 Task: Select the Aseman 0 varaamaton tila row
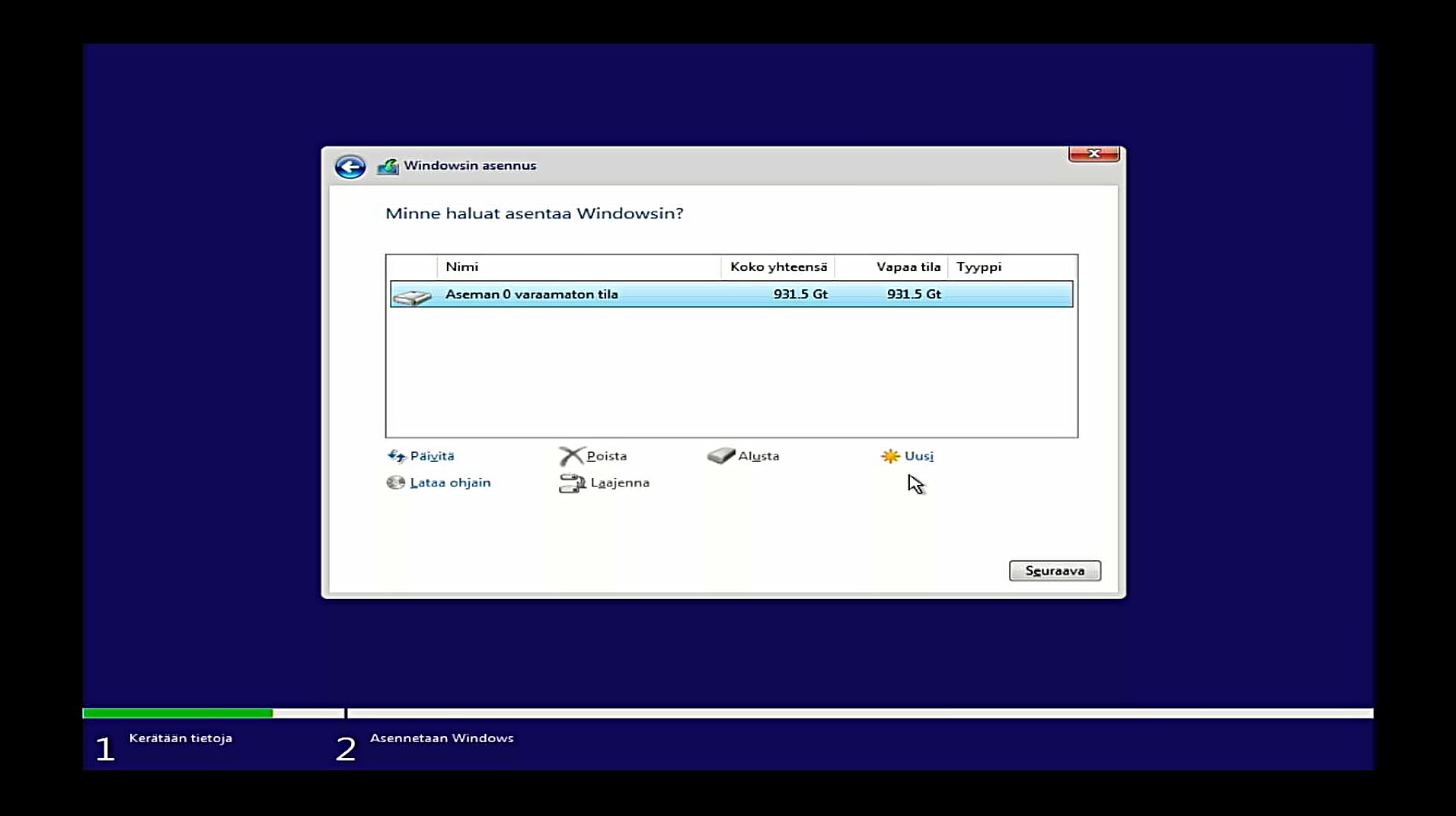tap(731, 295)
